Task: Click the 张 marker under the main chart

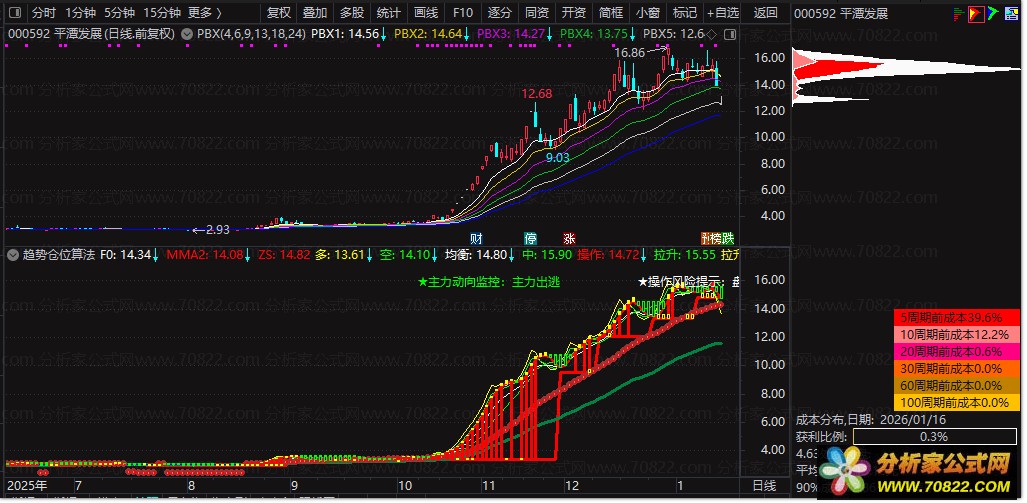Action: coord(569,238)
